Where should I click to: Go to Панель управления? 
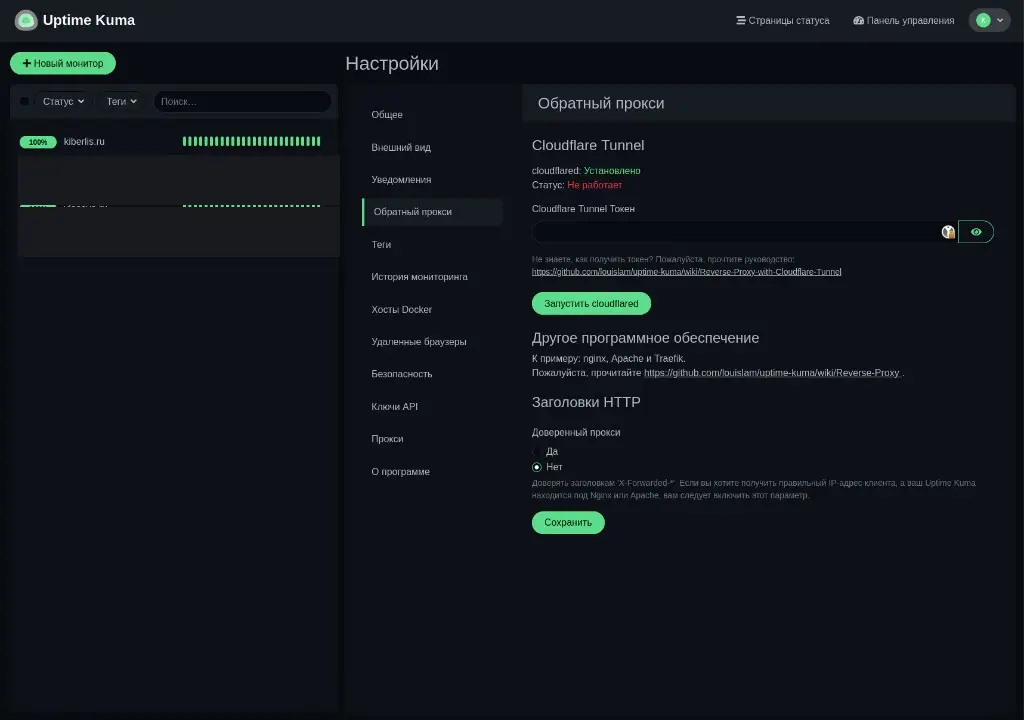[x=903, y=20]
